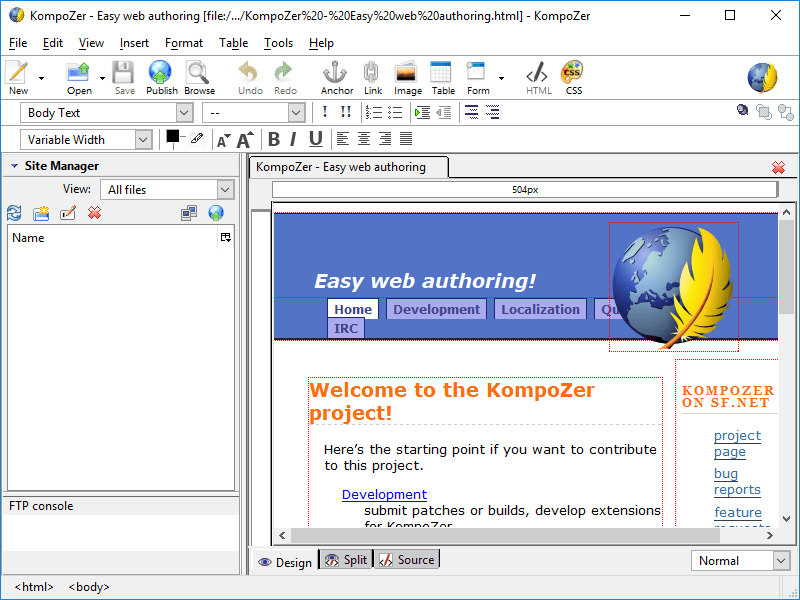Click the Site Manager rename pencil icon

pyautogui.click(x=68, y=213)
